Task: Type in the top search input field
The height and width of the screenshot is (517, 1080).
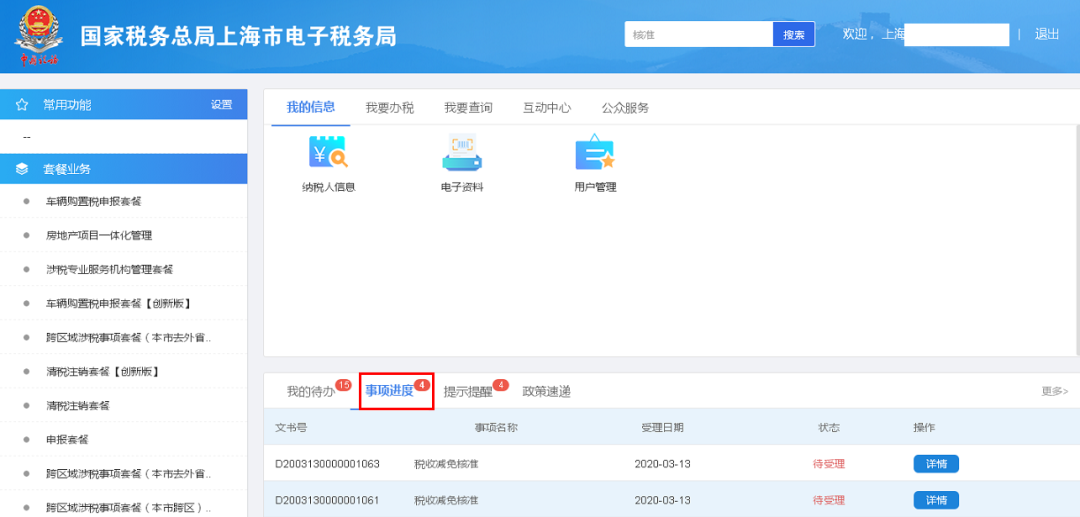Action: click(698, 35)
